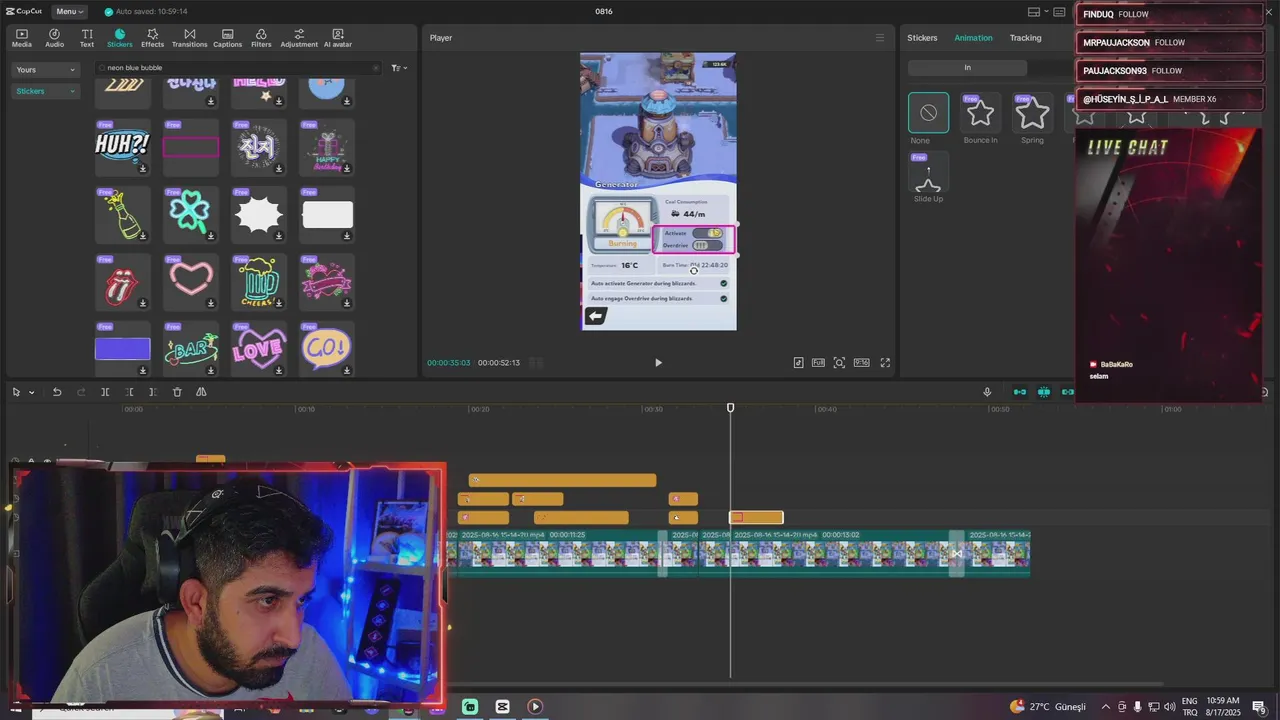
Task: Select the neon heart outline sticker
Action: (190, 282)
